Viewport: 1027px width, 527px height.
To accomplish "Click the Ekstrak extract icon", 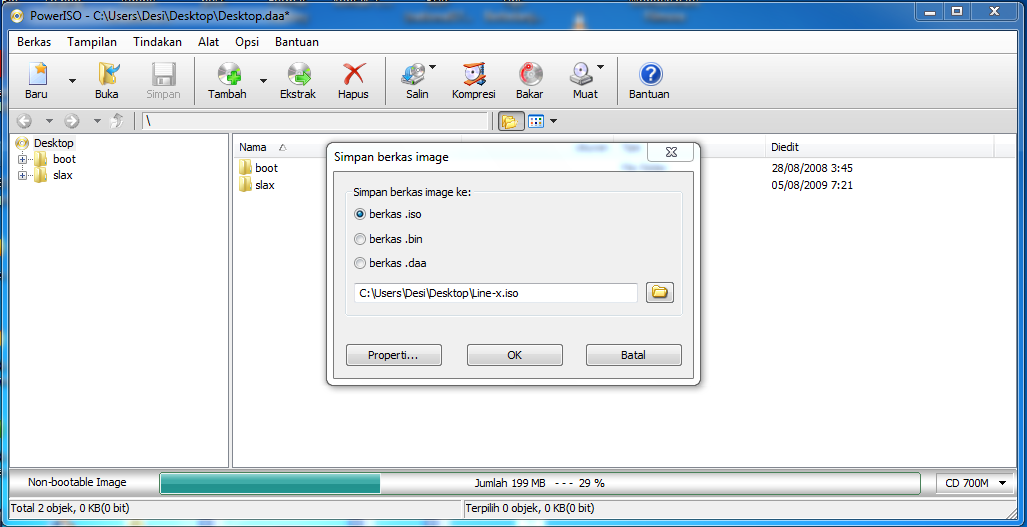I will coord(299,75).
